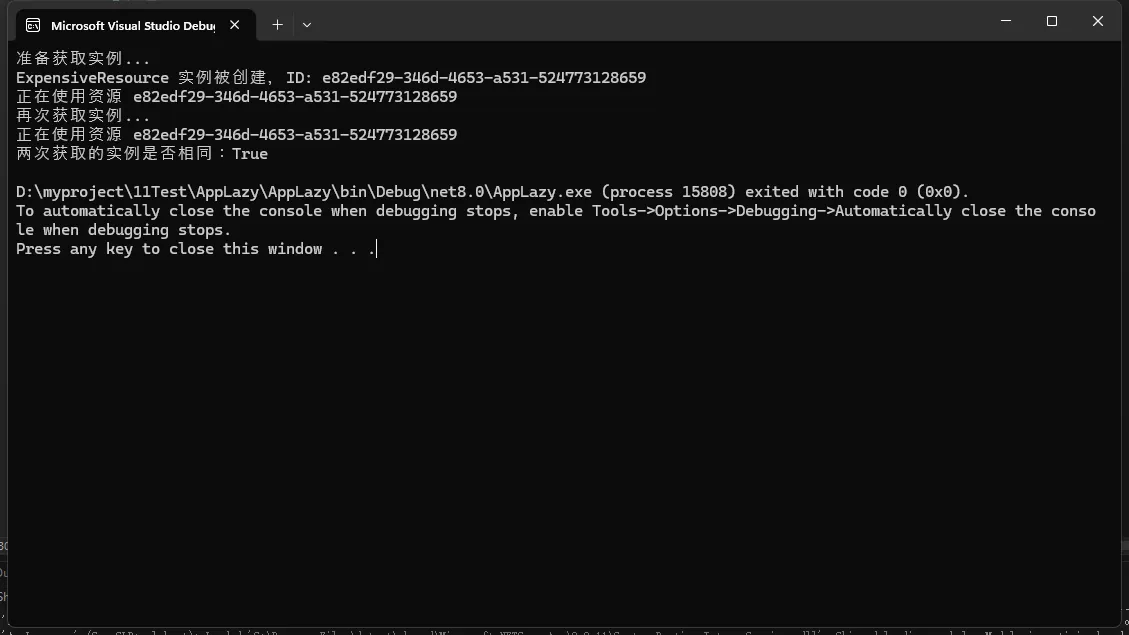Click the 'ExpensiveResource' word in the output
This screenshot has width=1129, height=635.
pyautogui.click(x=92, y=78)
